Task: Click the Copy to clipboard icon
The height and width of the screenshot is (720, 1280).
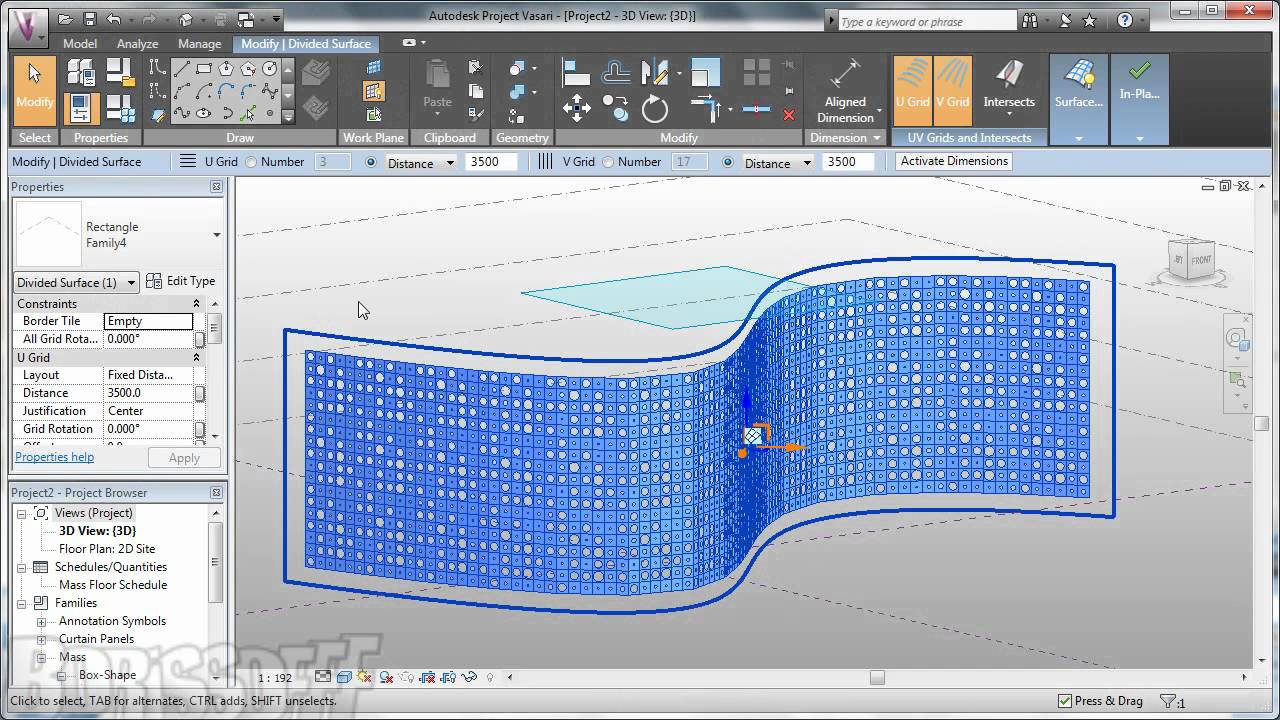Action: (476, 91)
